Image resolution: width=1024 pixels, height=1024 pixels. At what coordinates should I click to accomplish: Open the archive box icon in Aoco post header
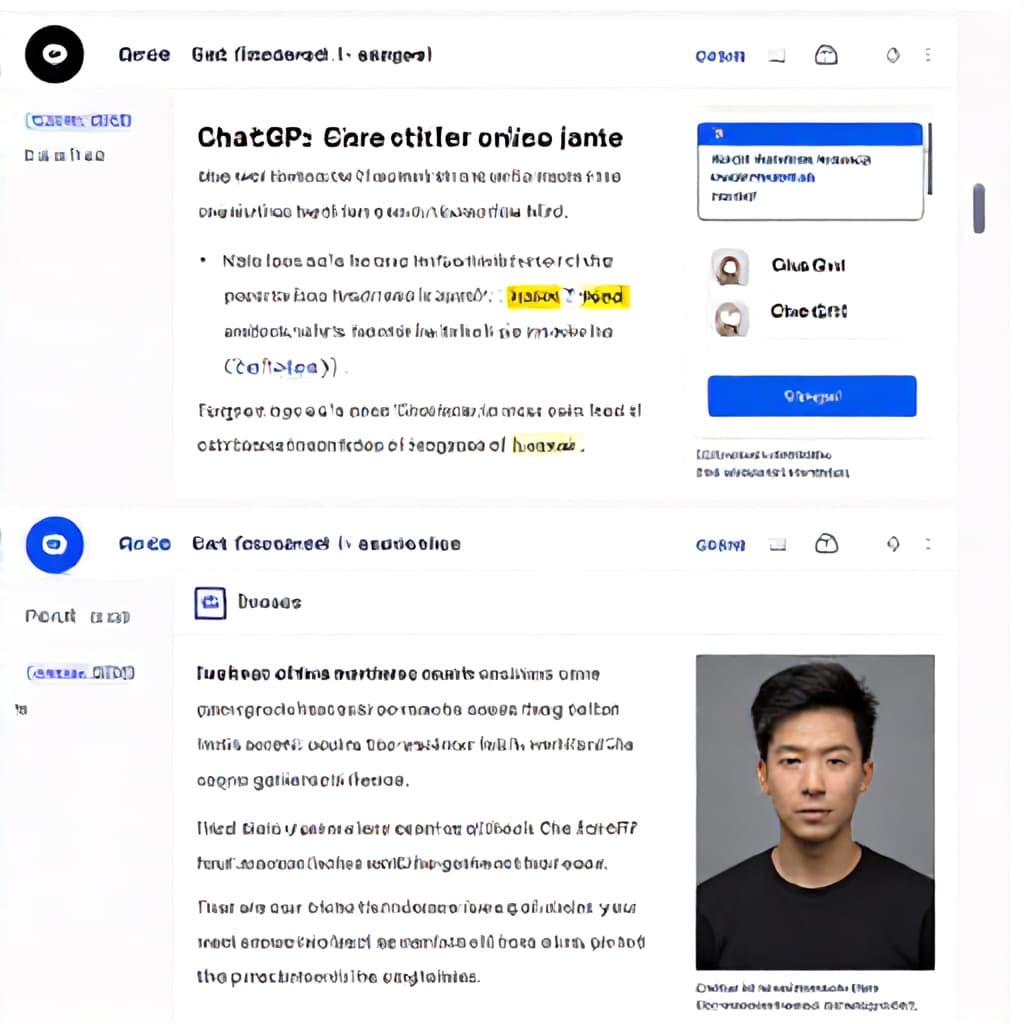click(826, 543)
